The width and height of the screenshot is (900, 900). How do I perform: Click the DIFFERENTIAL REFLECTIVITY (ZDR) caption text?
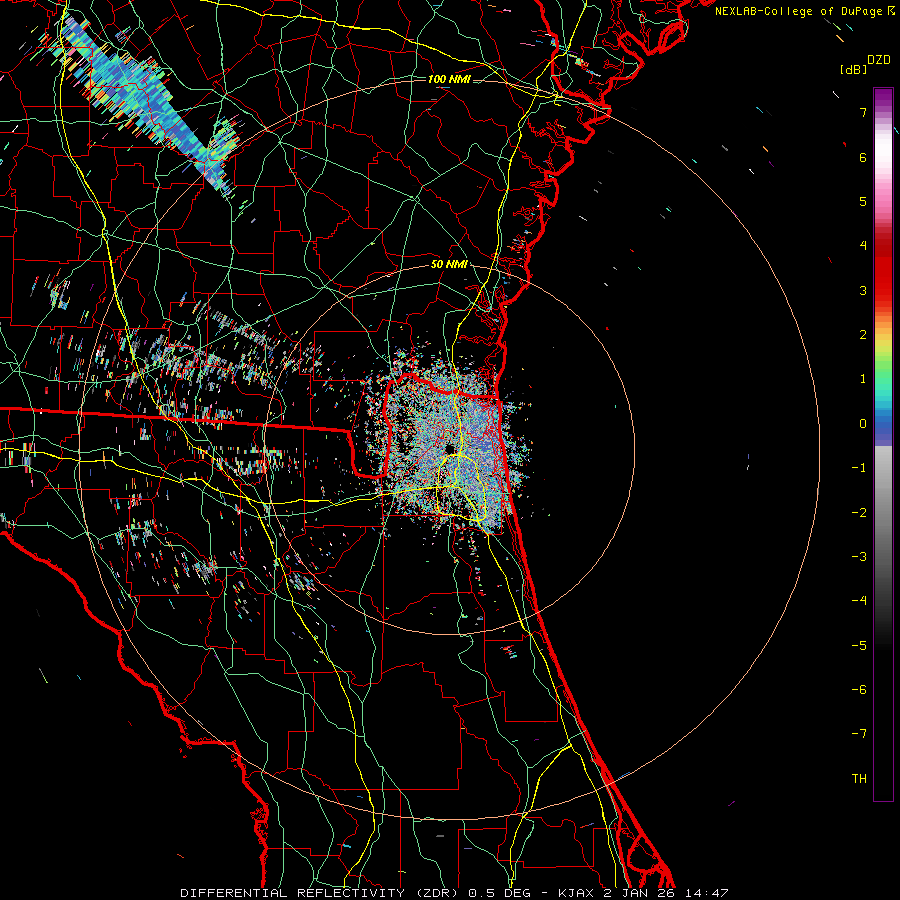(321, 893)
